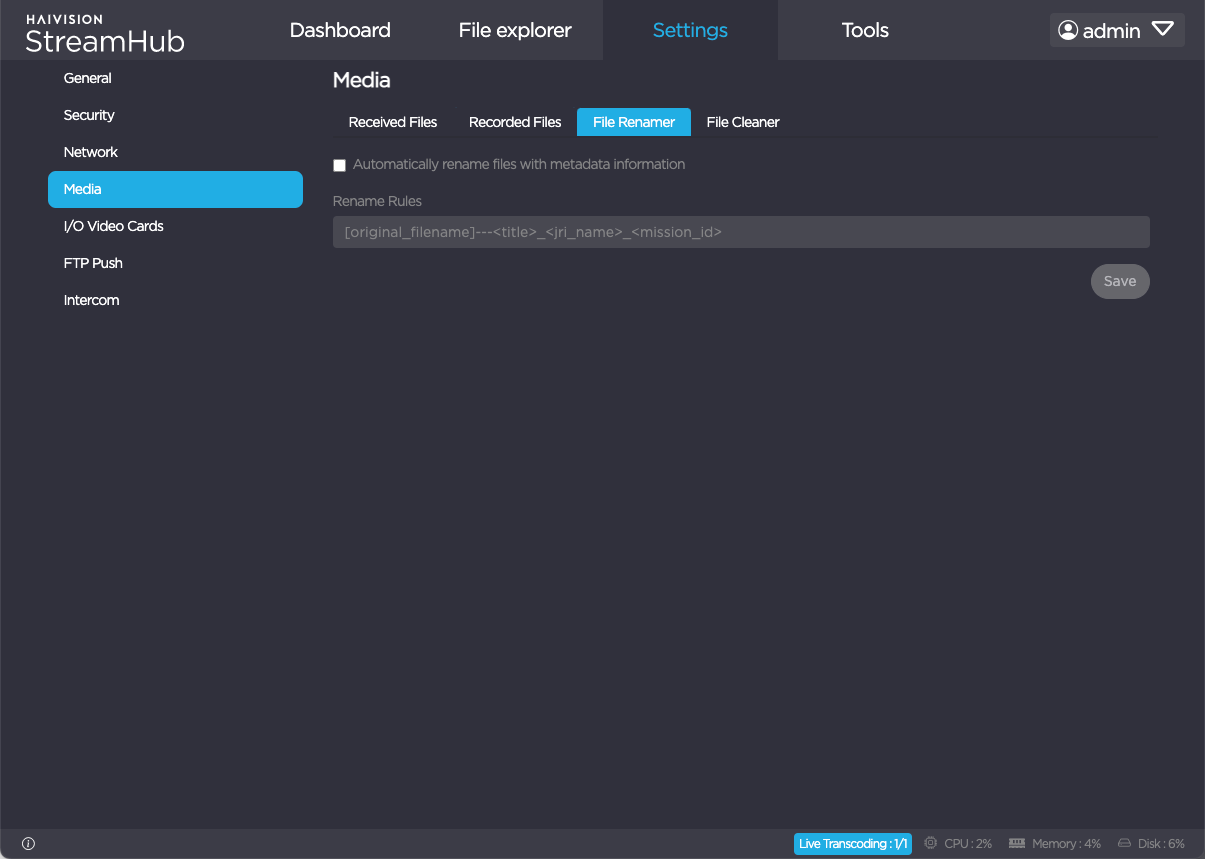This screenshot has height=859, width=1205.
Task: Go to I/O Video Cards settings
Action: pos(113,226)
